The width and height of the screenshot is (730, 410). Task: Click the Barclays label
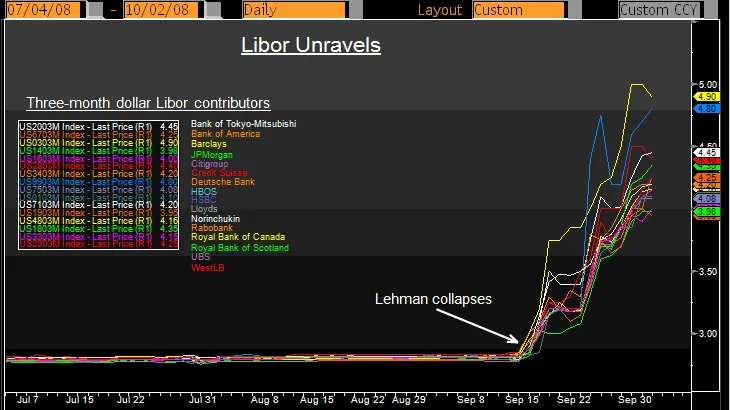click(x=209, y=144)
